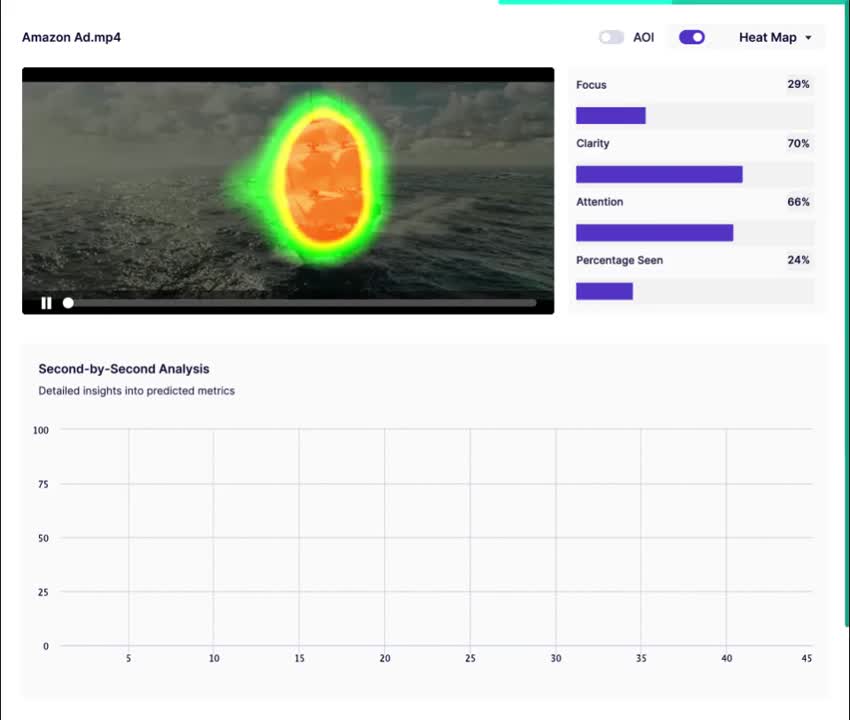Viewport: 850px width, 720px height.
Task: Click the Attention metric label
Action: pos(599,202)
